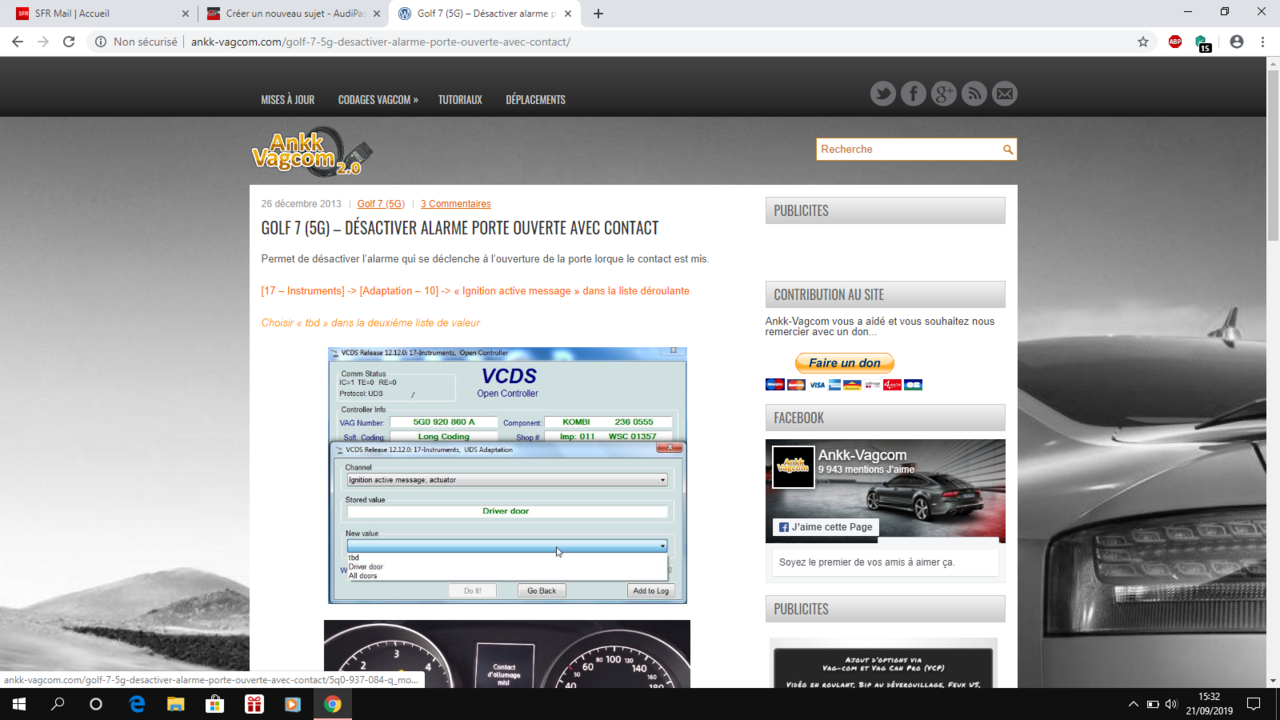Close the AudiPassion tab

(376, 14)
